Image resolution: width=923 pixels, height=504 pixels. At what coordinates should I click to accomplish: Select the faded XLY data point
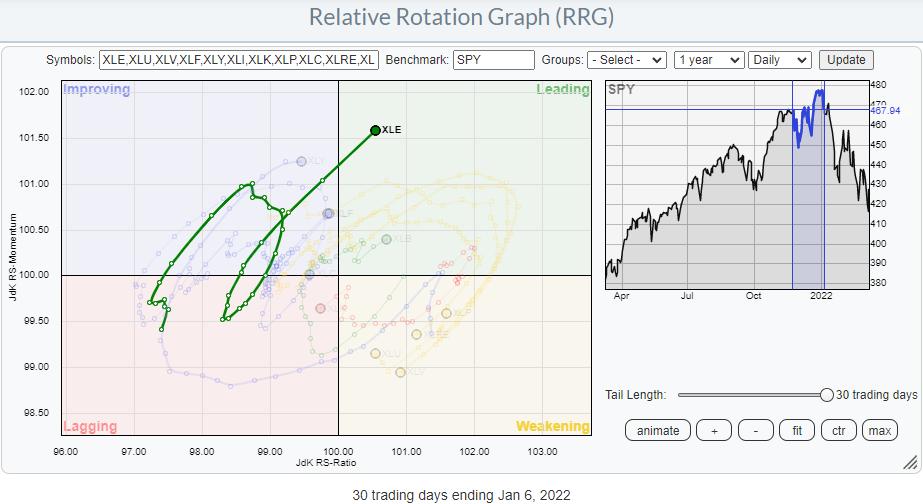coord(301,161)
